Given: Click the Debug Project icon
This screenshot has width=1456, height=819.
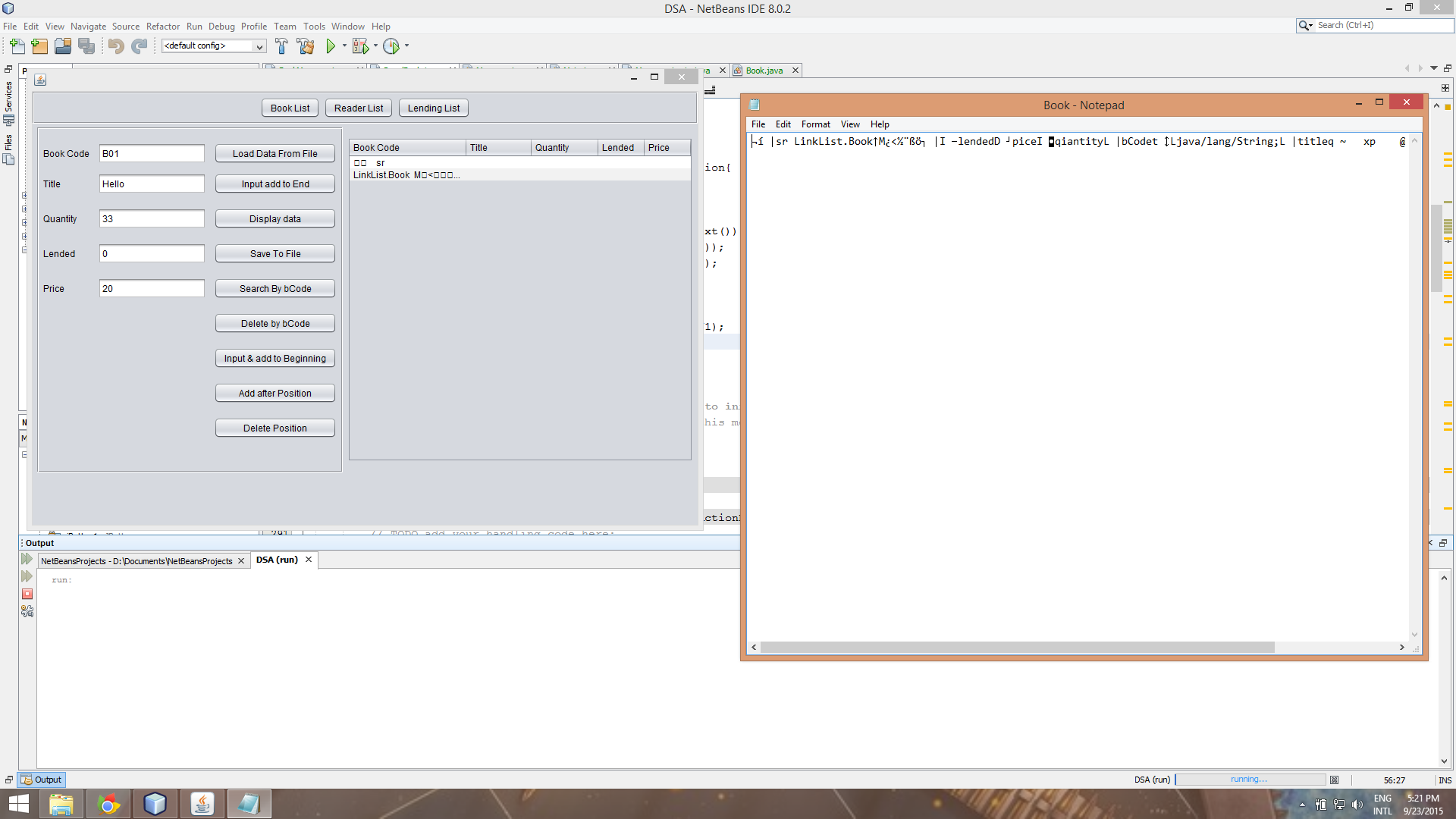Looking at the screenshot, I should [x=361, y=46].
